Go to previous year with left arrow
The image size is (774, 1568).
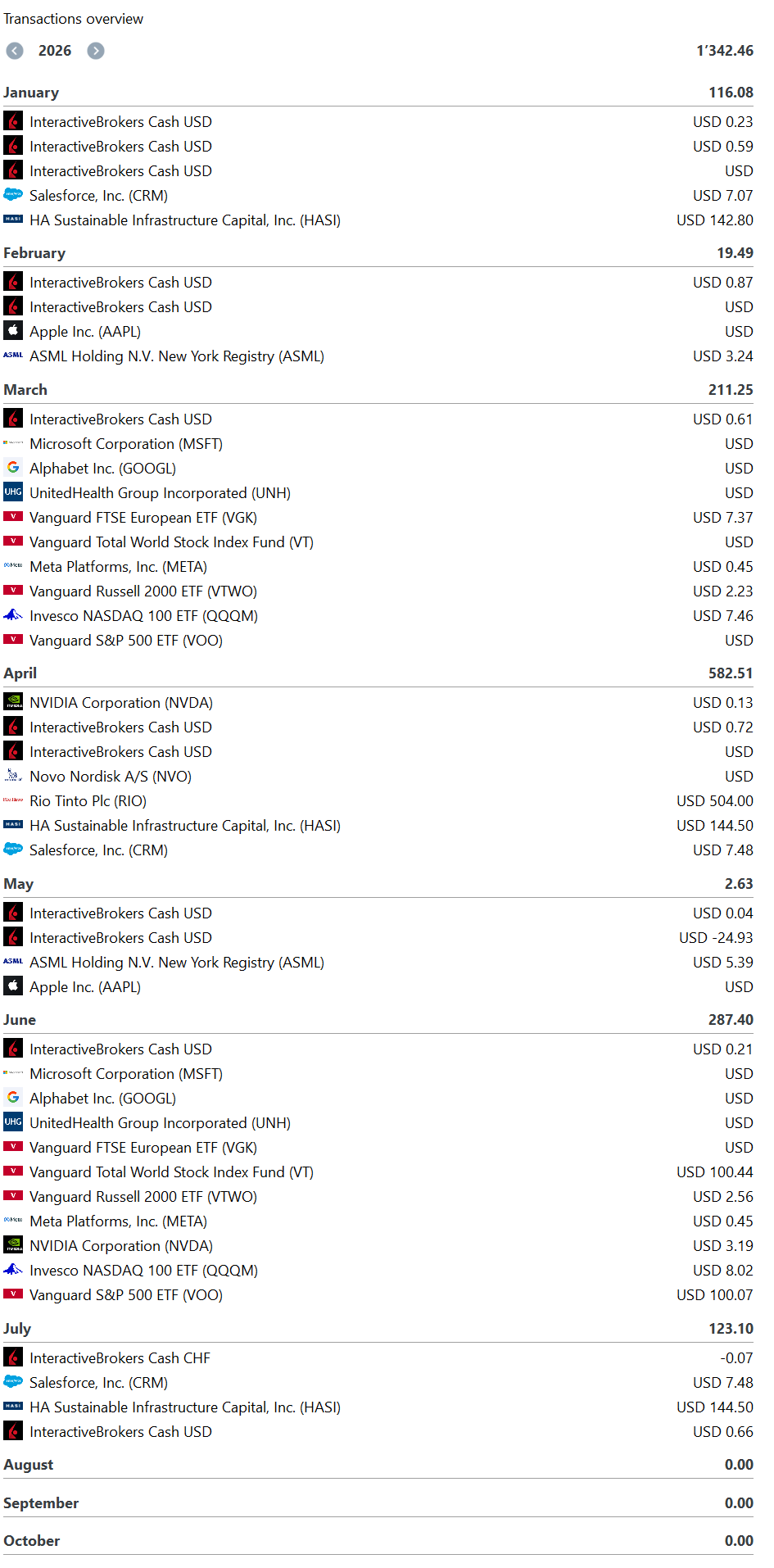click(15, 51)
